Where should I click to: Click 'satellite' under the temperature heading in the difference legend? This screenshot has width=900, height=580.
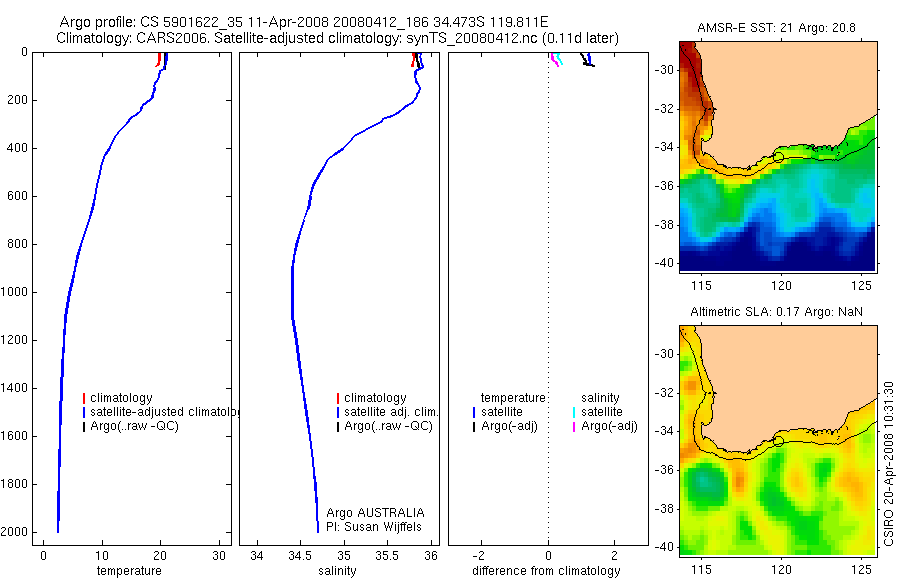502,412
